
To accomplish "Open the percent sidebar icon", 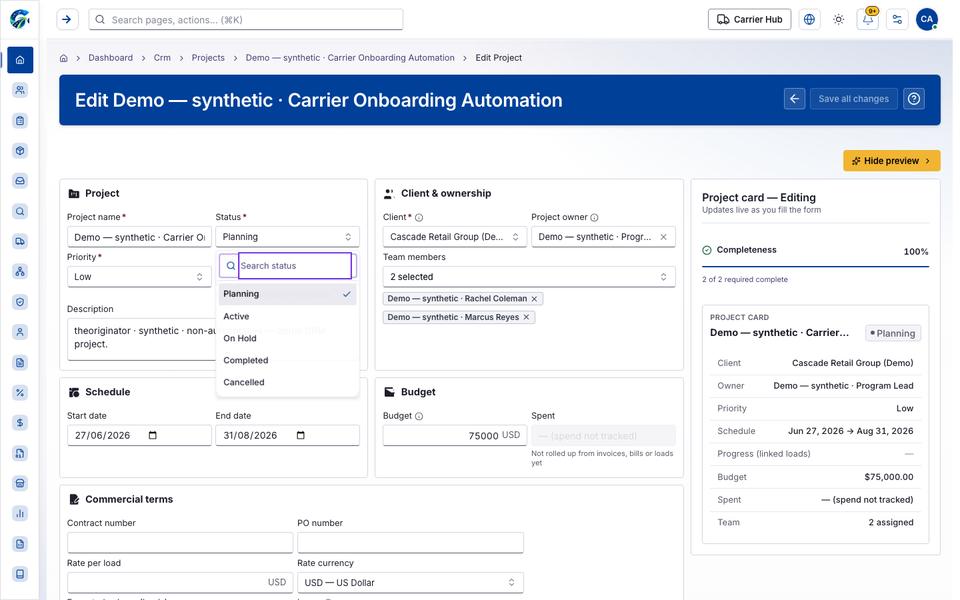I will click(x=20, y=392).
